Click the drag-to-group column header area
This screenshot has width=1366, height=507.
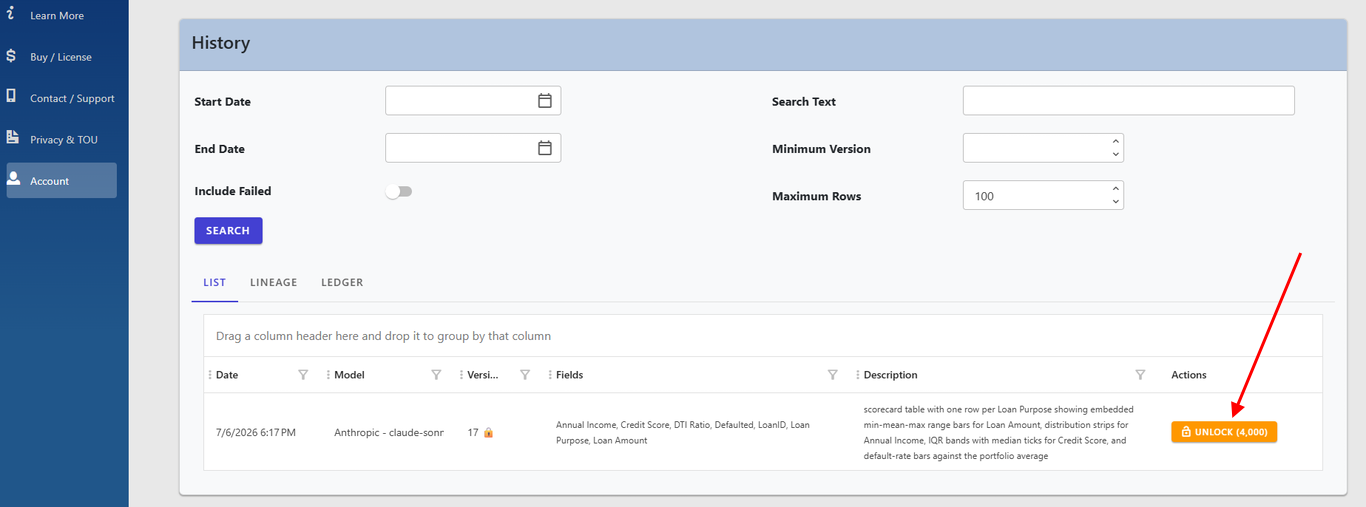pos(763,336)
